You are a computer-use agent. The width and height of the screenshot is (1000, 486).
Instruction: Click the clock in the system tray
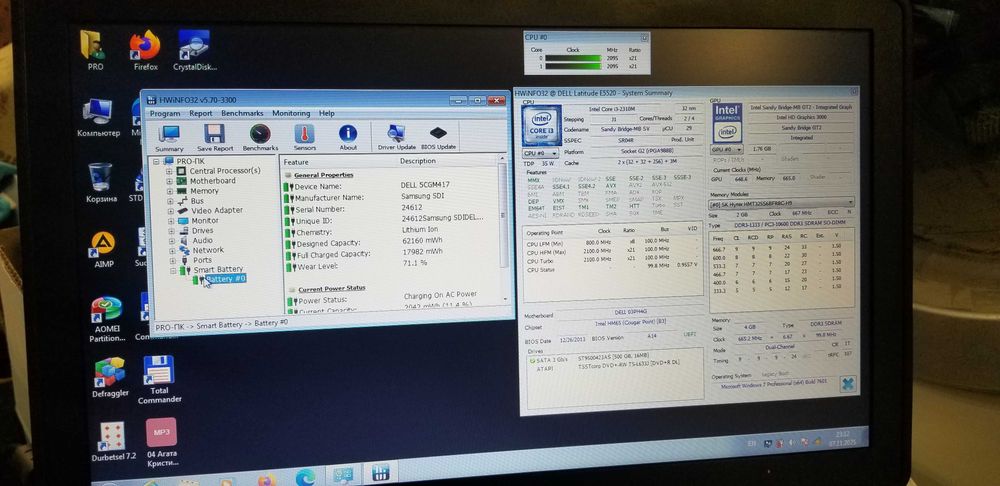[x=841, y=437]
